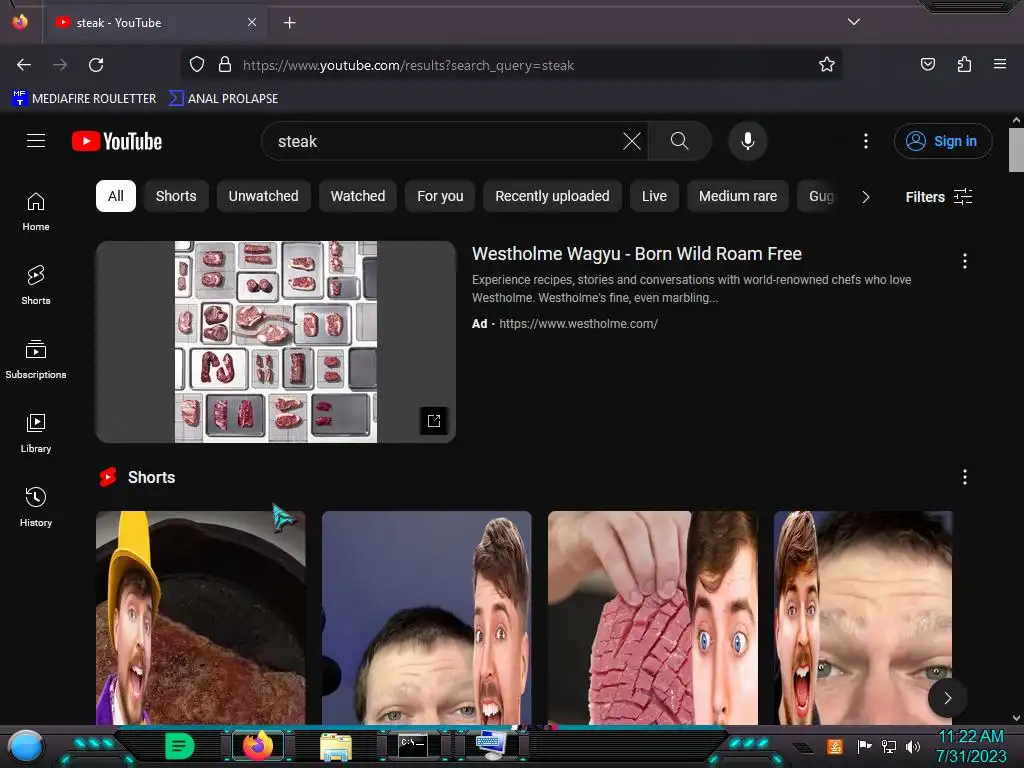This screenshot has height=768, width=1024.
Task: Bookmark this page with star
Action: 827,65
